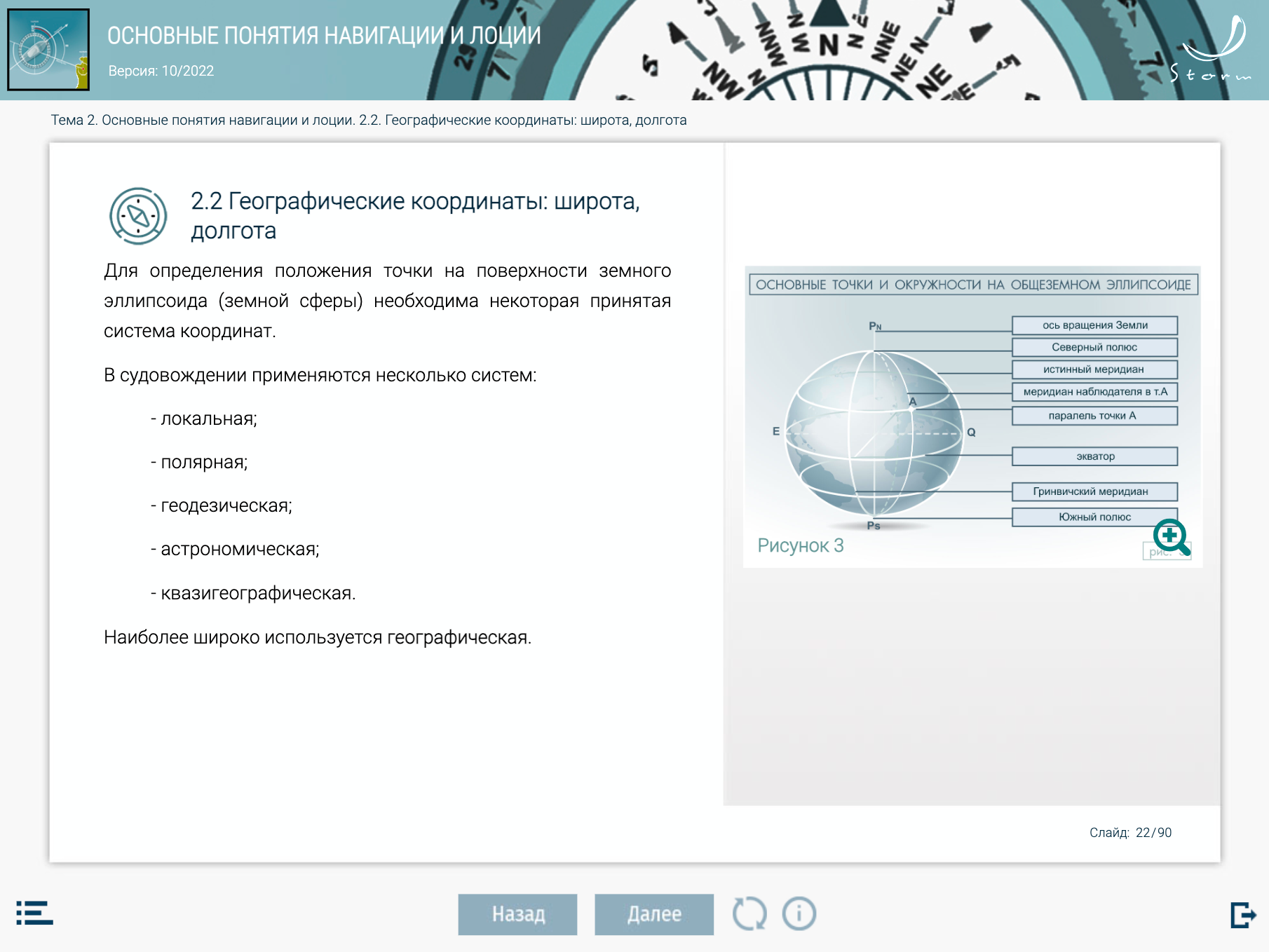
Task: Open the table of contents menu icon
Action: (34, 913)
